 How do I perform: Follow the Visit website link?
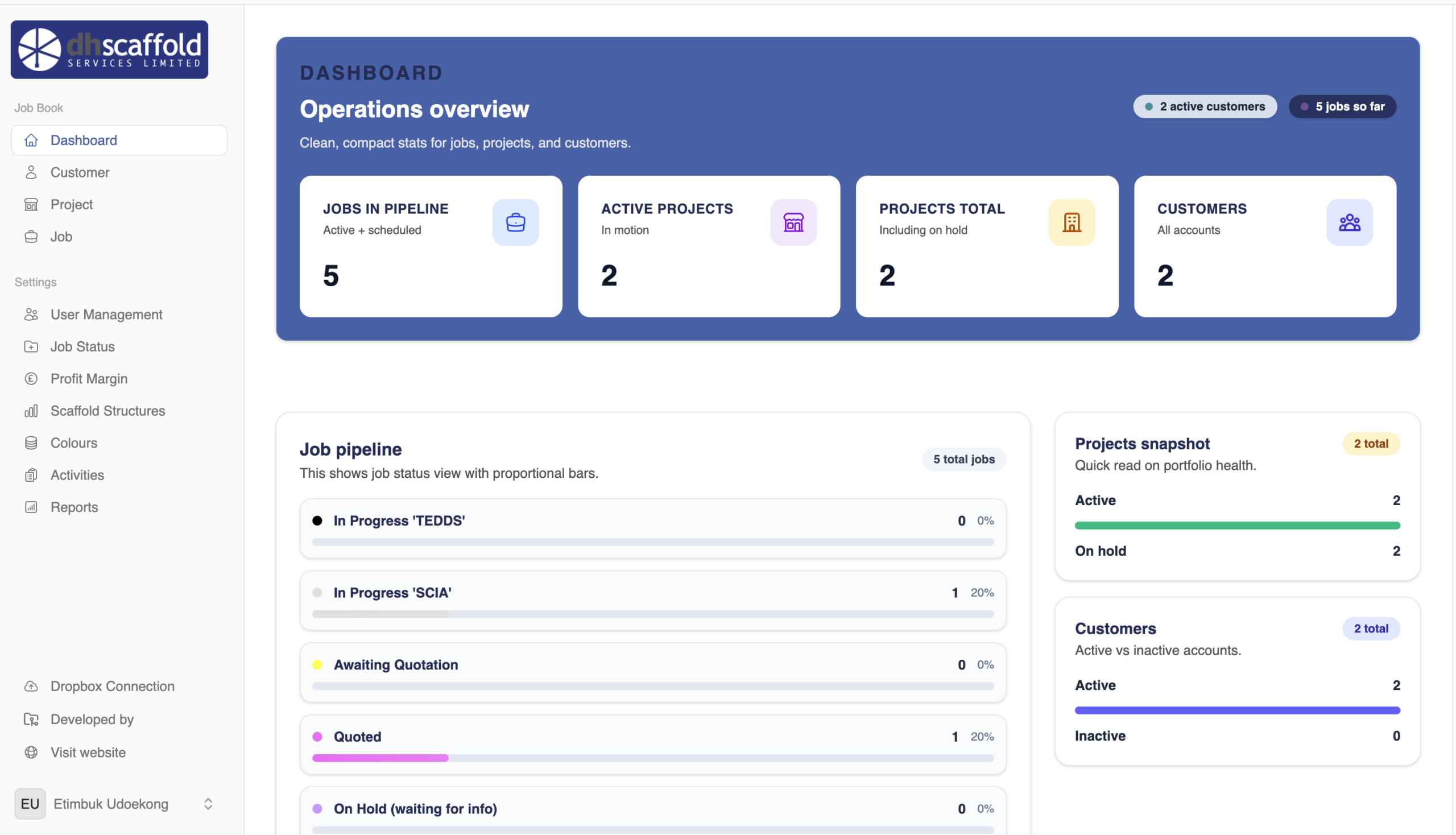[x=119, y=753]
